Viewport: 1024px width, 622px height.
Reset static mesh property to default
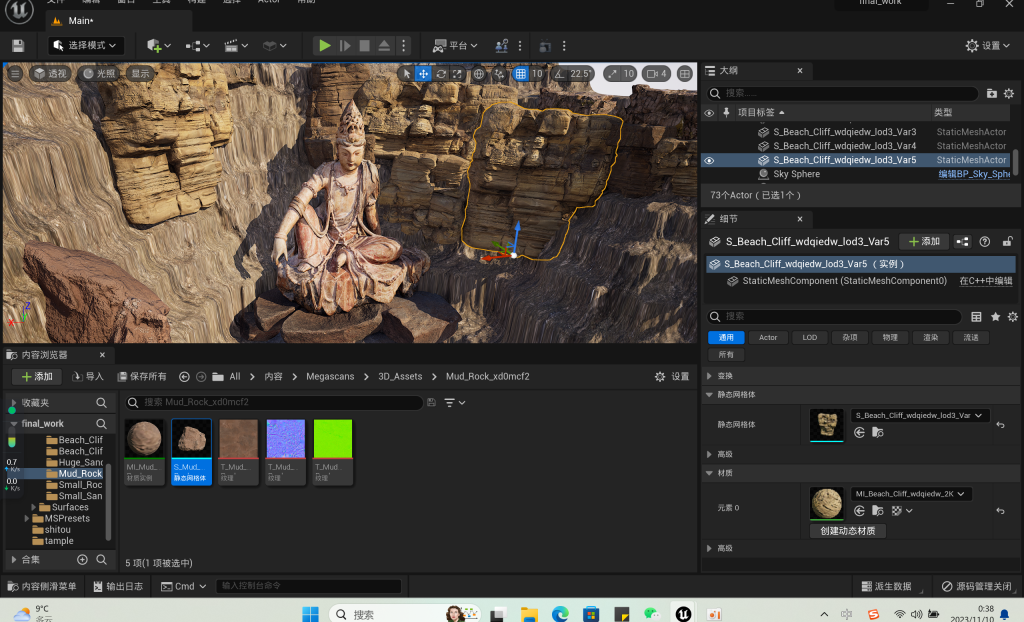point(1000,425)
